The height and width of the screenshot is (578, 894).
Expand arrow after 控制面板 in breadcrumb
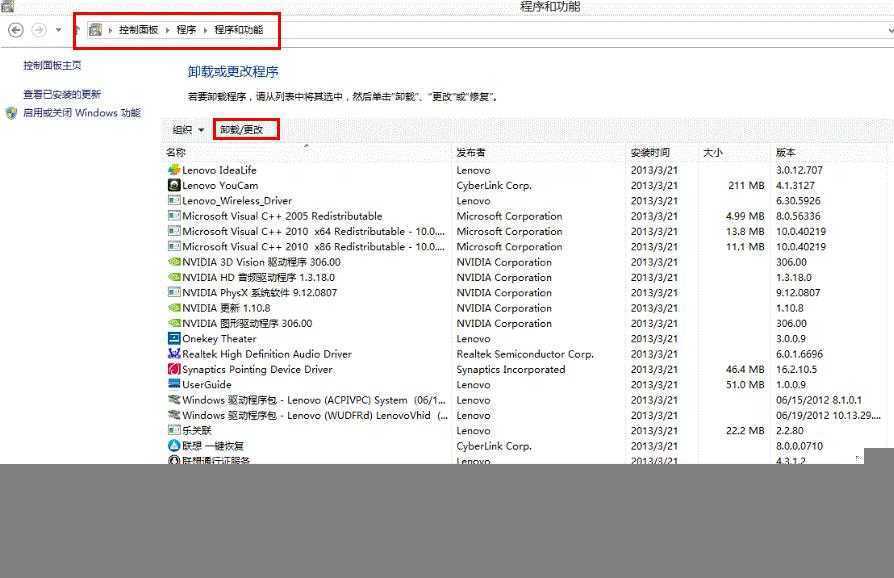point(168,30)
